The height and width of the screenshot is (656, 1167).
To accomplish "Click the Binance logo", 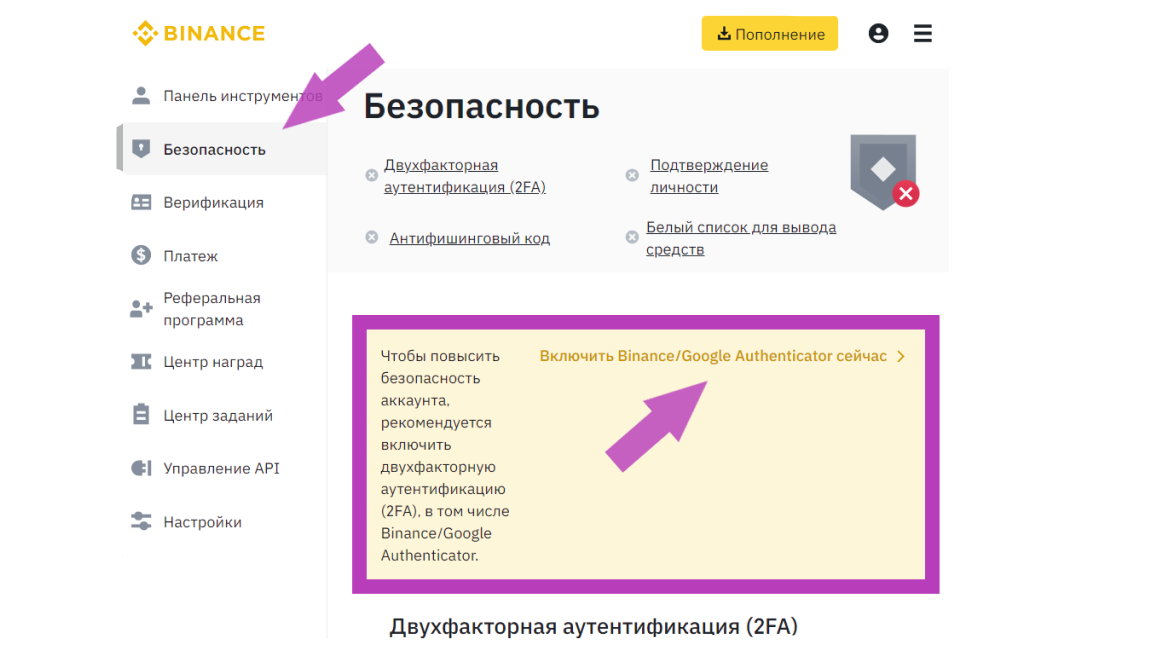I will pyautogui.click(x=198, y=34).
